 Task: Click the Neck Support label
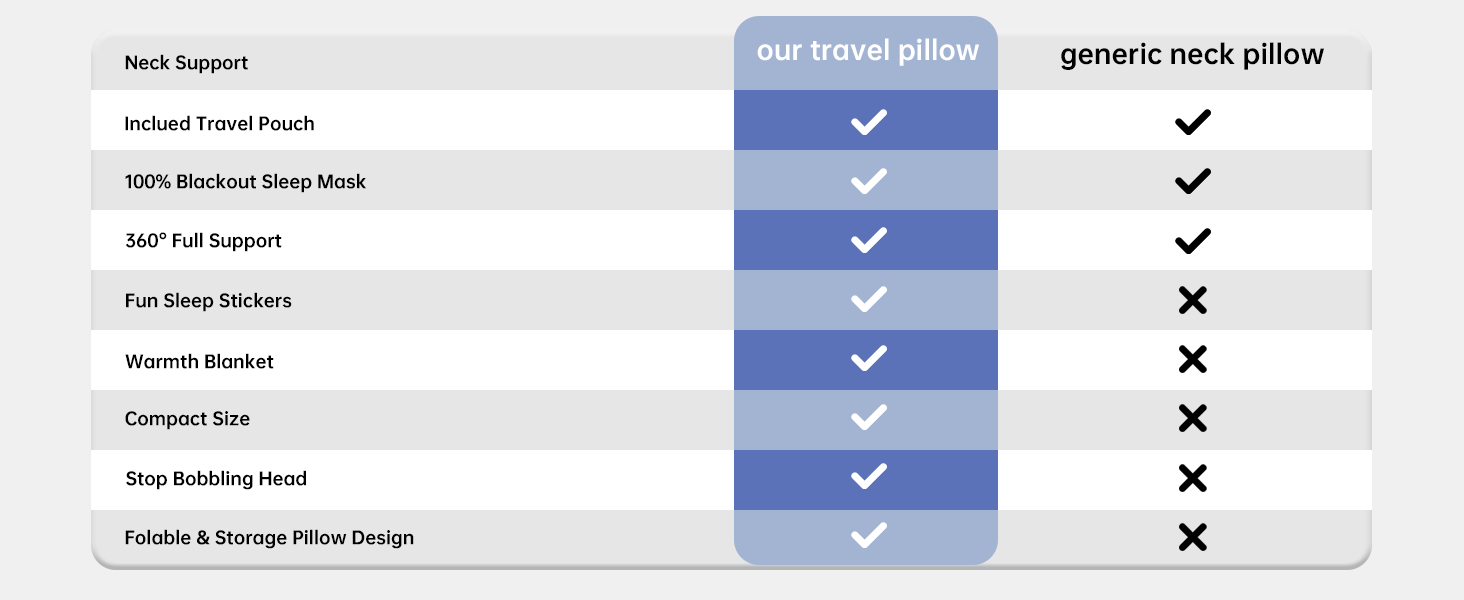[186, 63]
